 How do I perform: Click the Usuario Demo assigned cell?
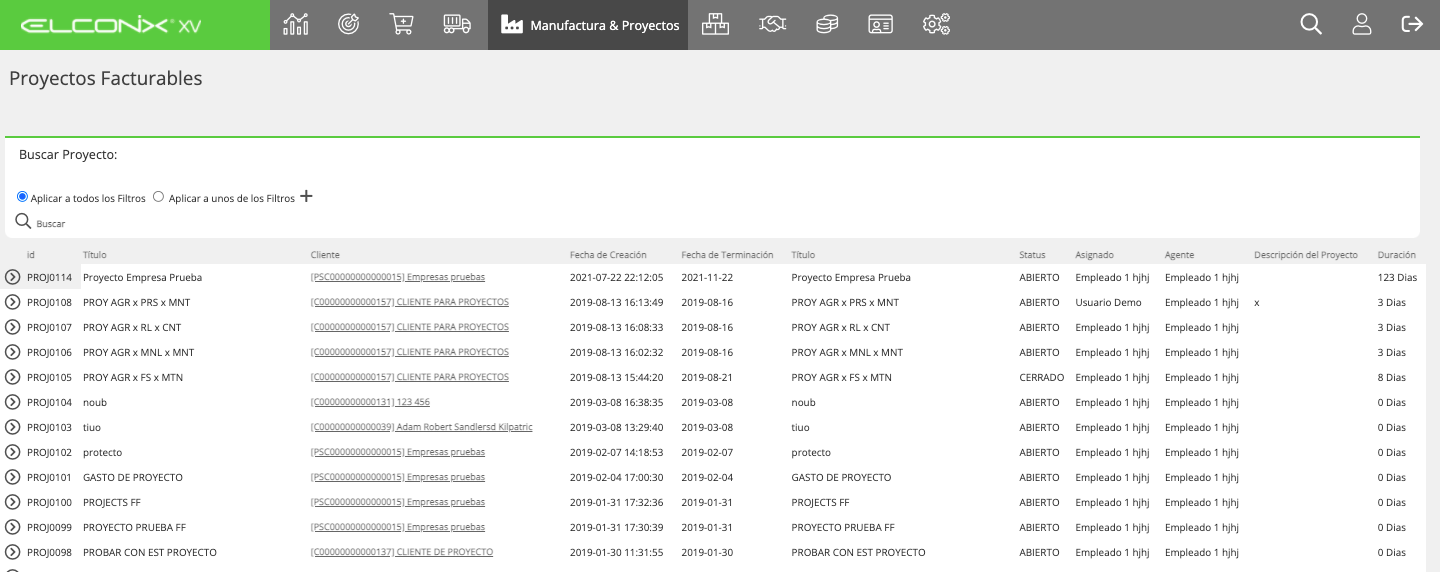coord(1108,302)
